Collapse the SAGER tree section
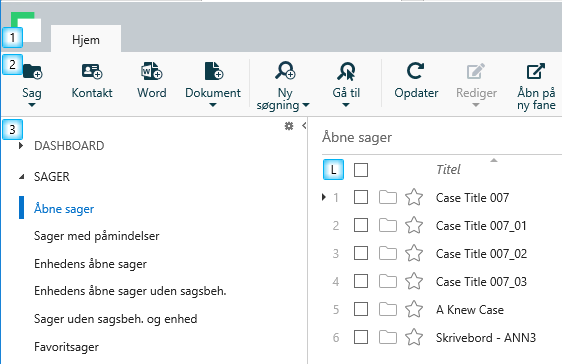Image resolution: width=562 pixels, height=364 pixels. click(22, 177)
